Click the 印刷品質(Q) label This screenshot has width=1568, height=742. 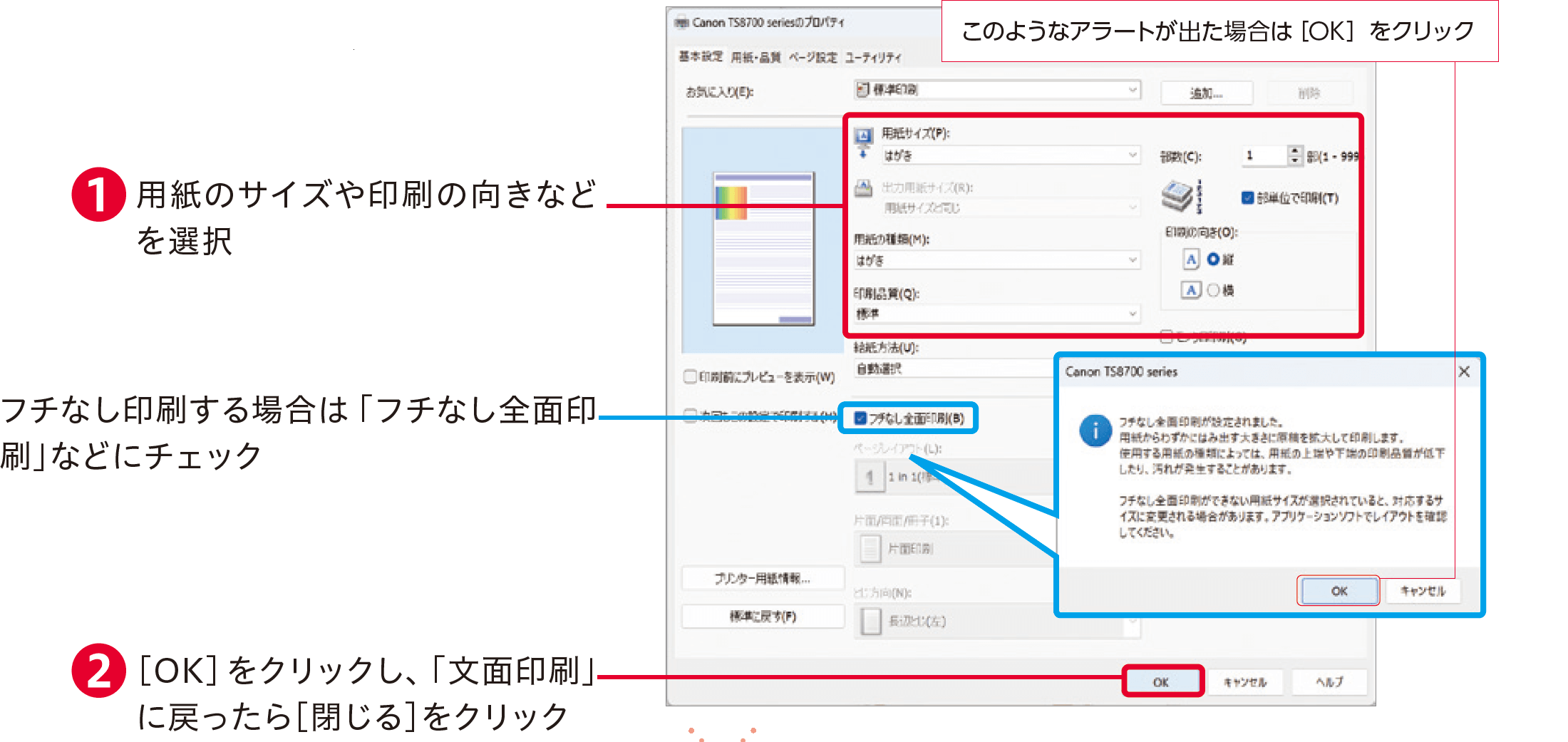point(886,294)
